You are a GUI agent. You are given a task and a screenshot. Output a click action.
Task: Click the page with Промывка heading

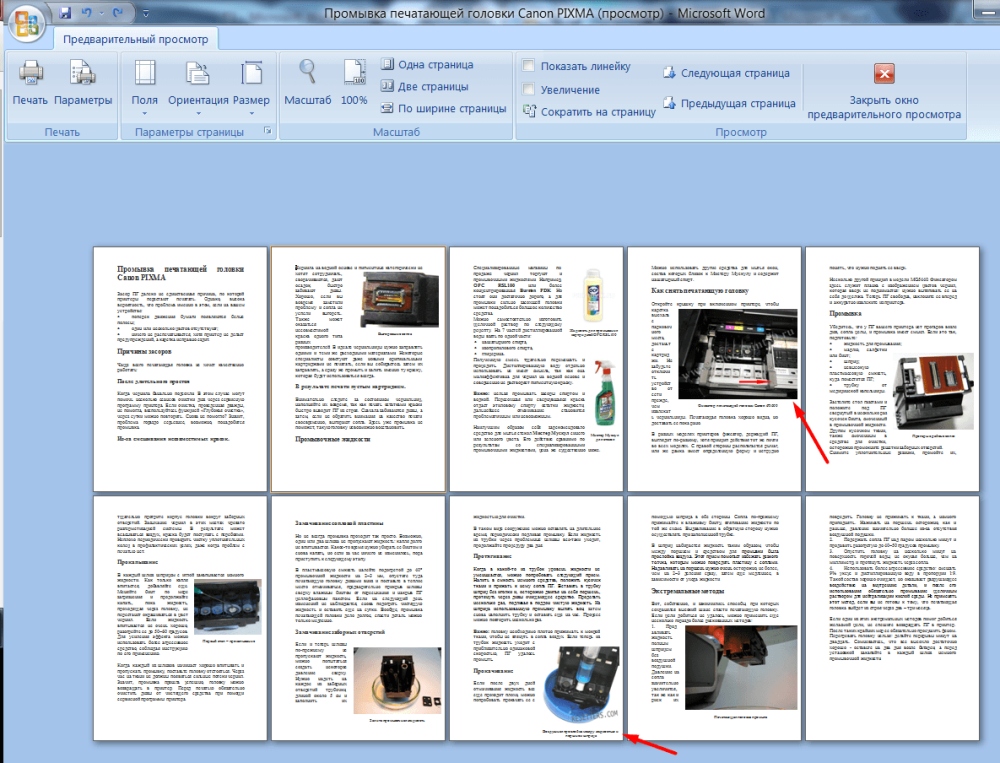(x=892, y=369)
